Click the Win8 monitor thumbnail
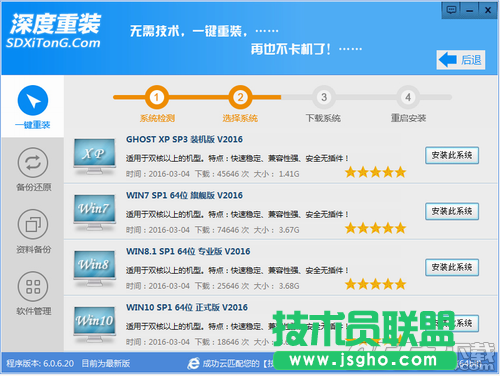The width and height of the screenshot is (500, 376). pyautogui.click(x=94, y=269)
